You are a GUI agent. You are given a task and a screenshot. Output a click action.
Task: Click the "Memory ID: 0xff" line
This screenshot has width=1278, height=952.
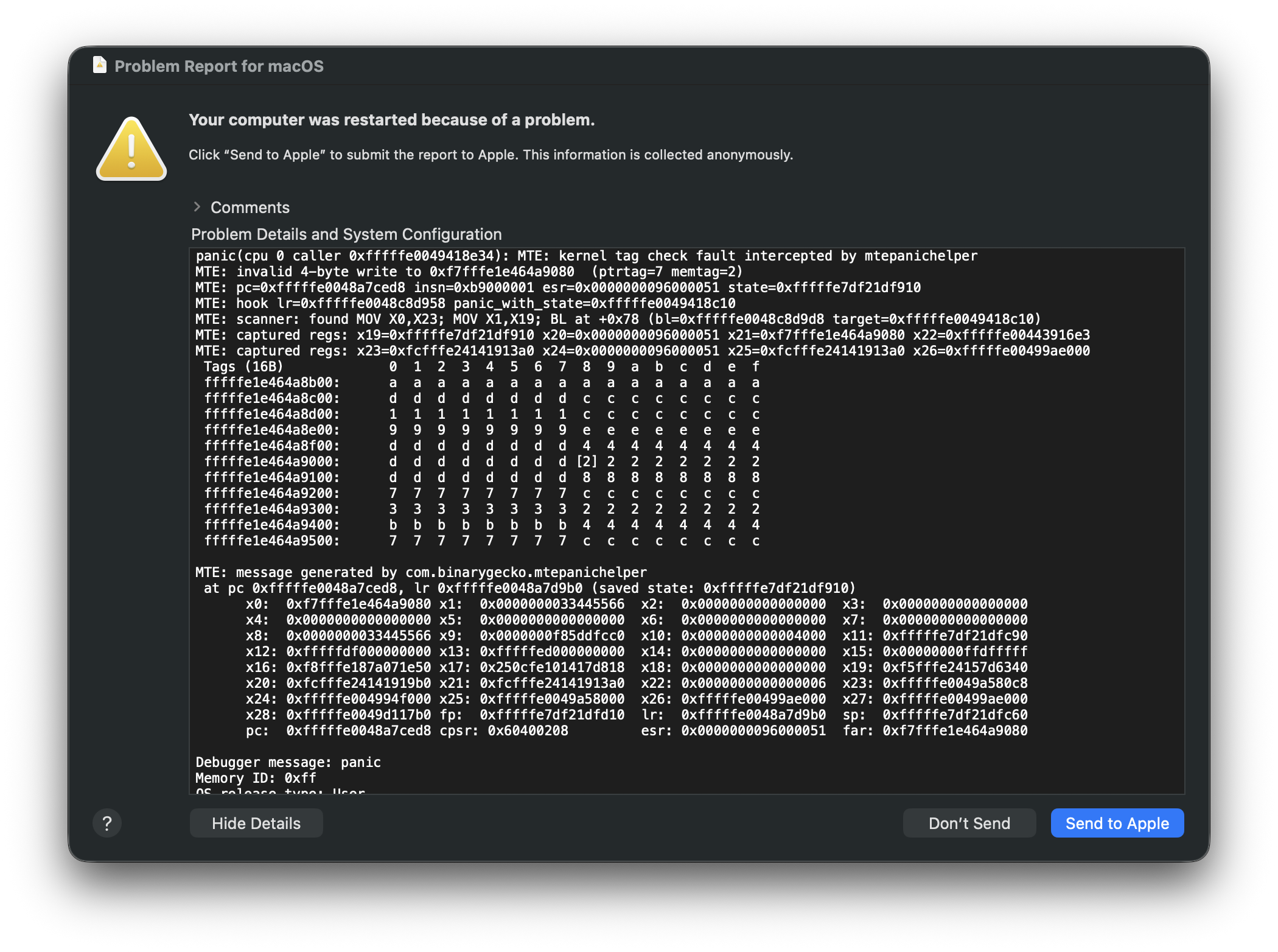pyautogui.click(x=256, y=779)
